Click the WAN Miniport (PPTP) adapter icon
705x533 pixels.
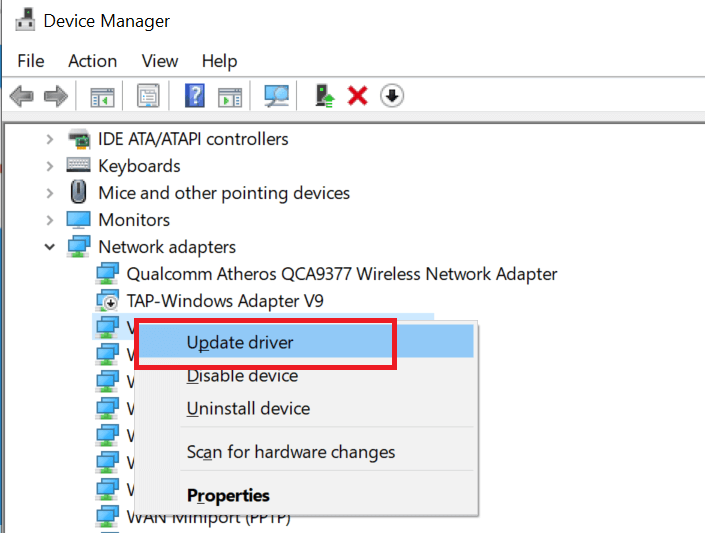pos(107,516)
